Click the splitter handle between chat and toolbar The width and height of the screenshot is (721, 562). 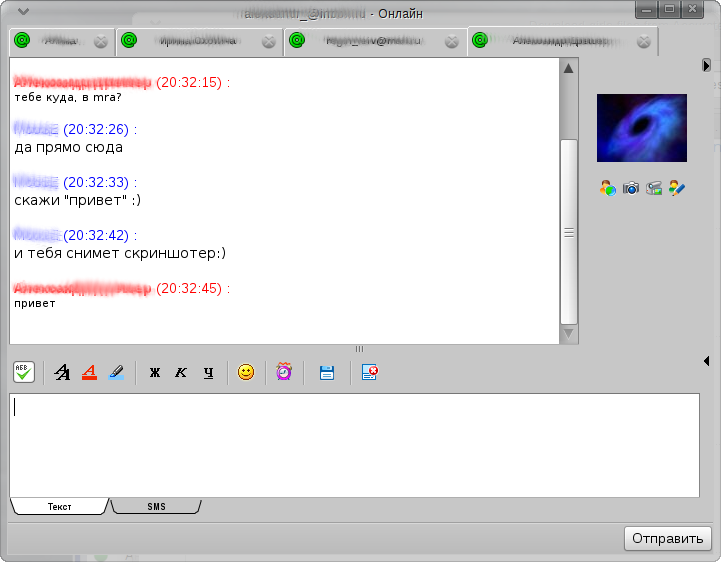coord(359,349)
